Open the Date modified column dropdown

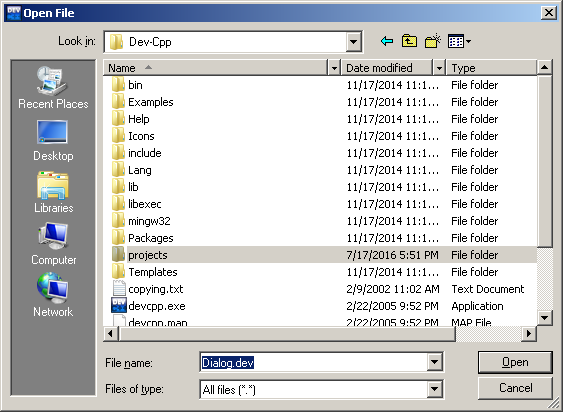pos(439,68)
